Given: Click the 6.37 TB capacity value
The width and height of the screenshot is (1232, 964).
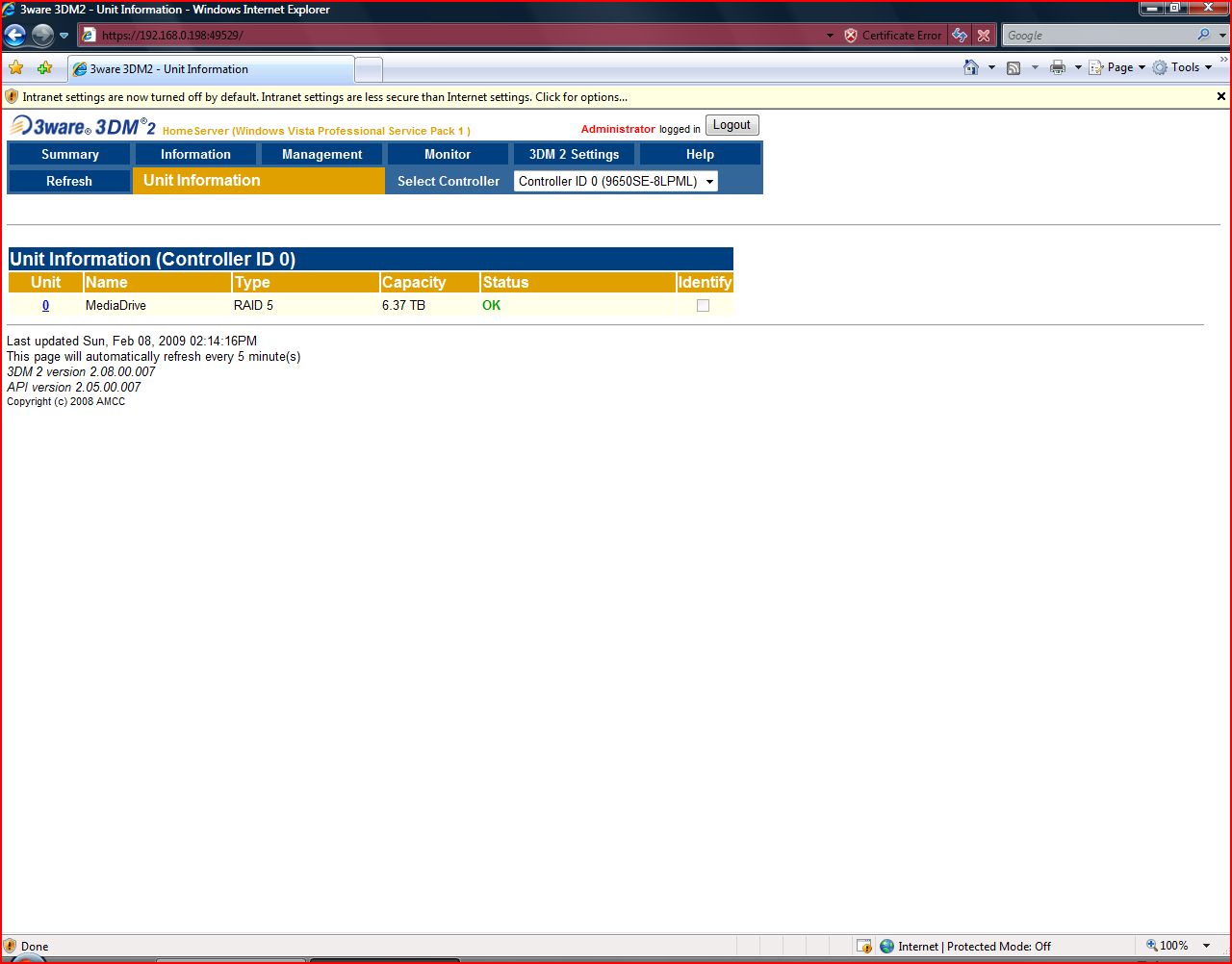Looking at the screenshot, I should [403, 305].
